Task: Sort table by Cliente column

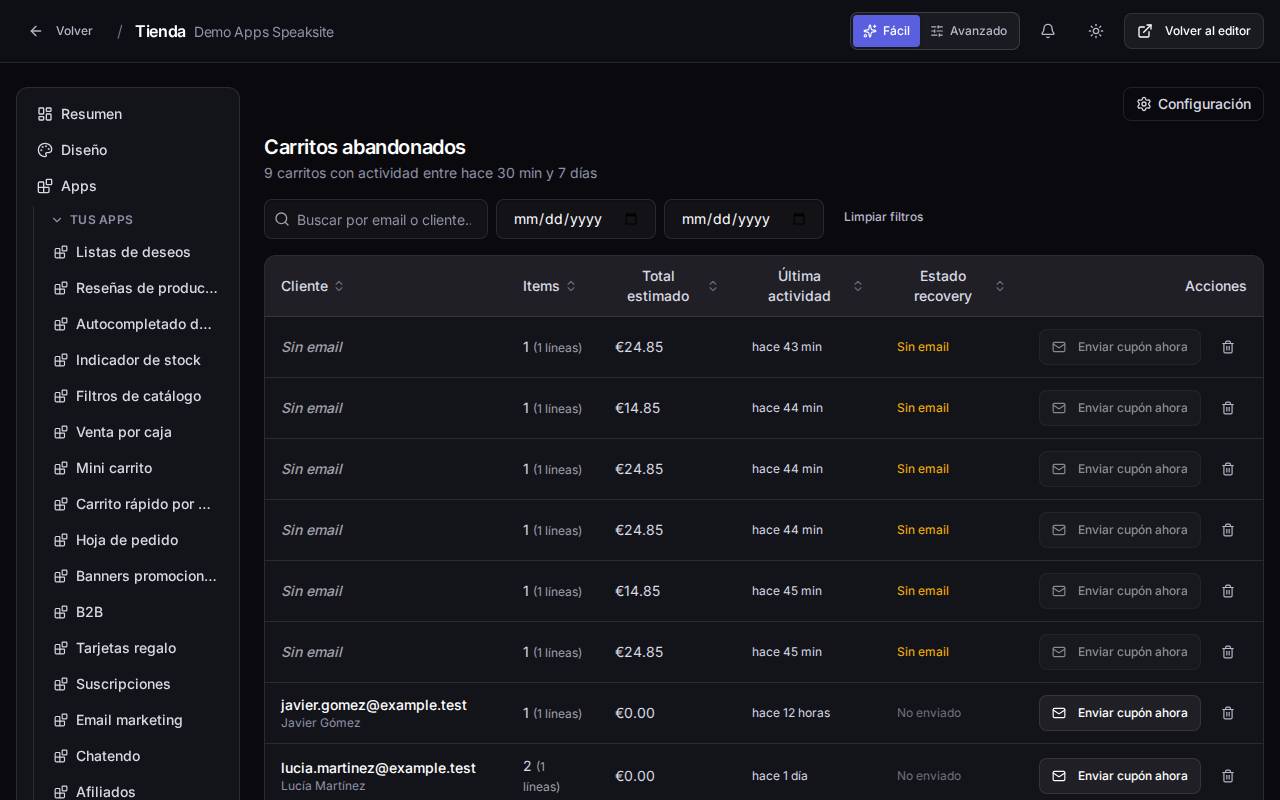Action: 312,286
